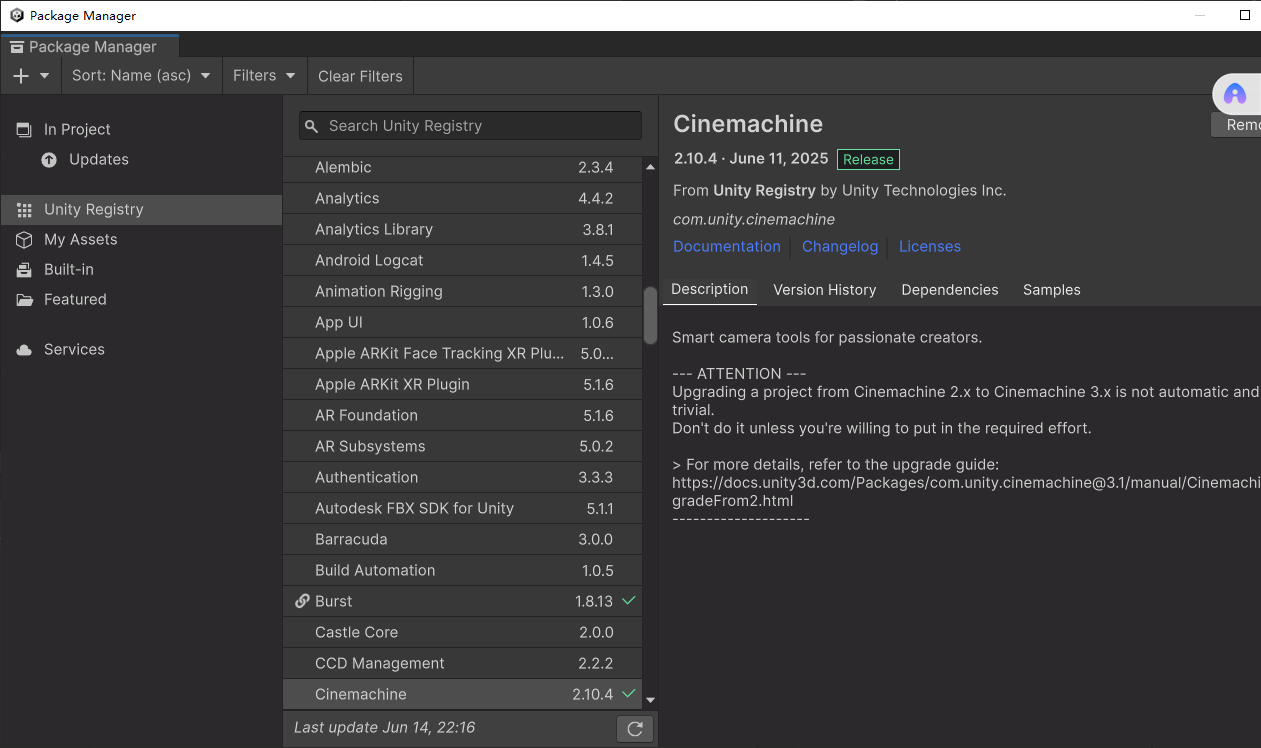Select the App UI package

point(463,322)
